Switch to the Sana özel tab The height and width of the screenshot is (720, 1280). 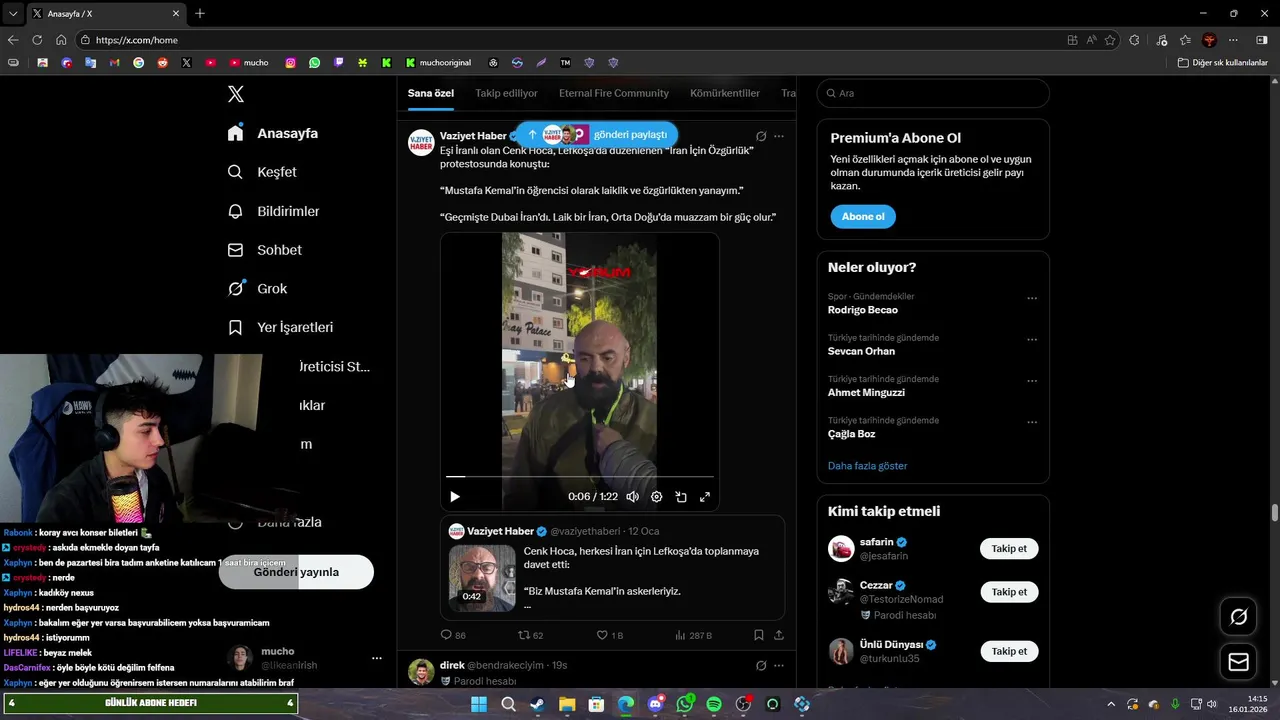[431, 93]
